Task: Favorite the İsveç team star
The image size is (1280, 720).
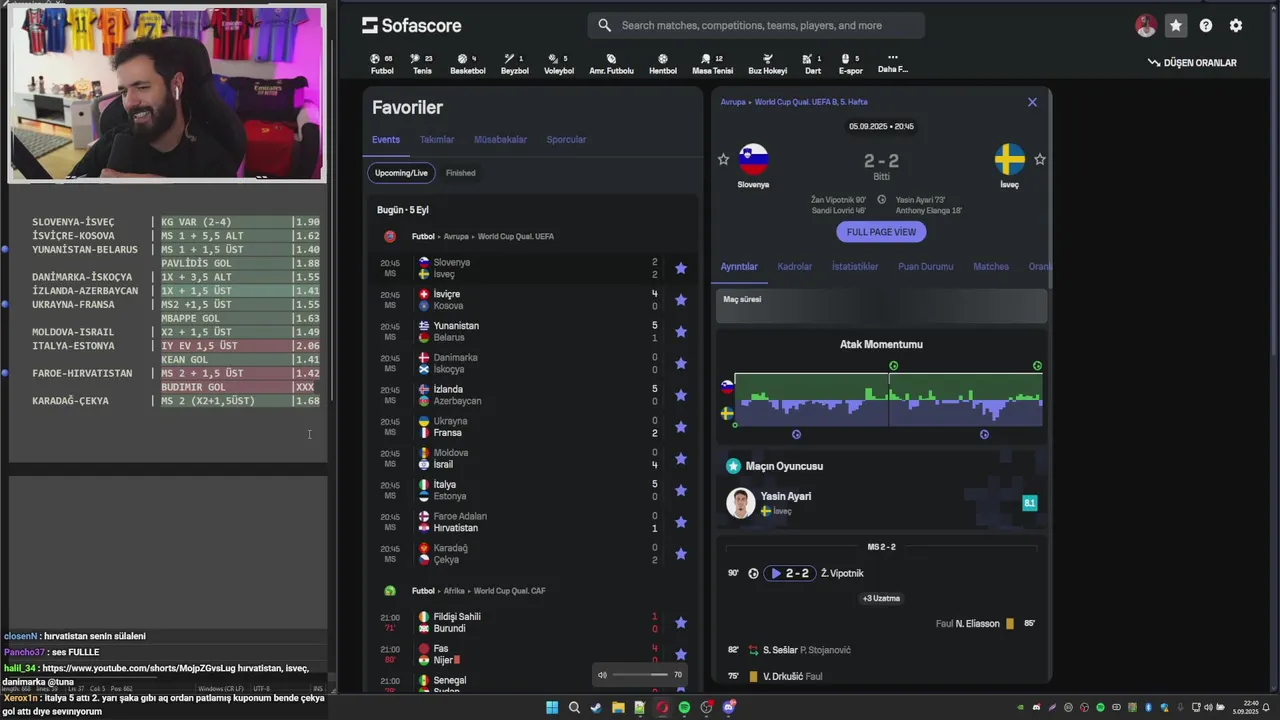Action: tap(1040, 159)
